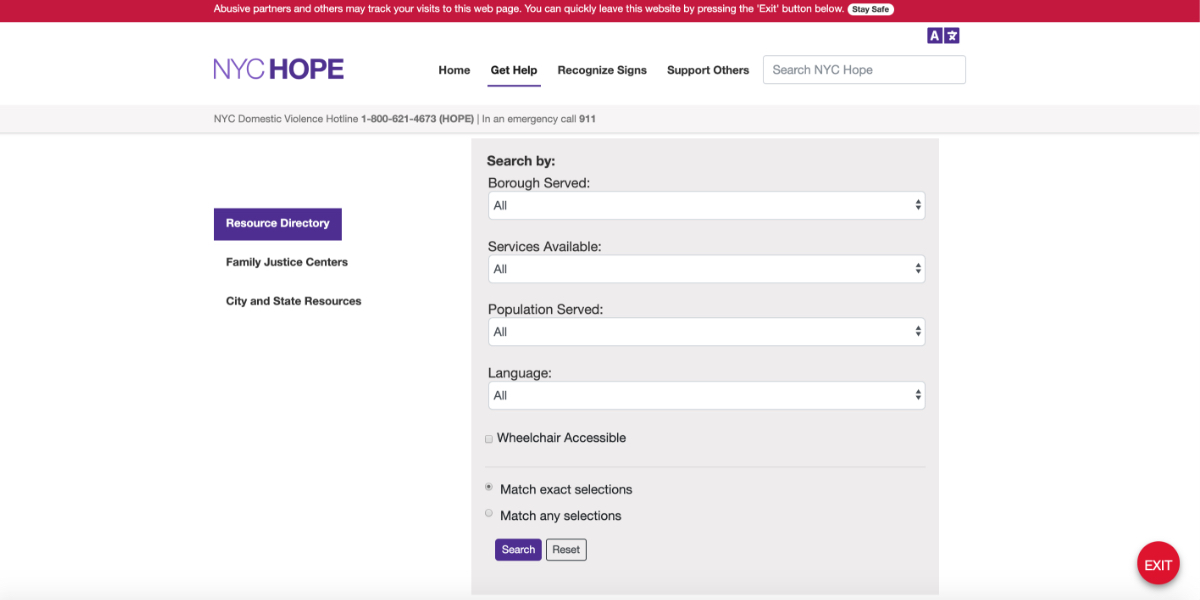Select the Match exact selections option

click(x=489, y=487)
